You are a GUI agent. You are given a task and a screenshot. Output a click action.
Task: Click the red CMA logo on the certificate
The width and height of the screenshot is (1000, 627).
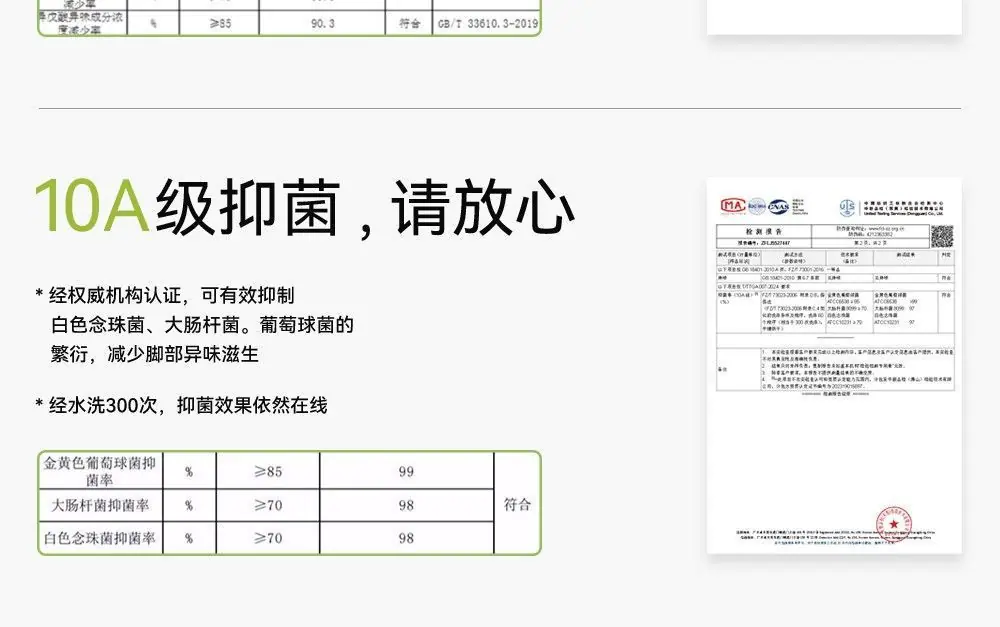click(733, 205)
